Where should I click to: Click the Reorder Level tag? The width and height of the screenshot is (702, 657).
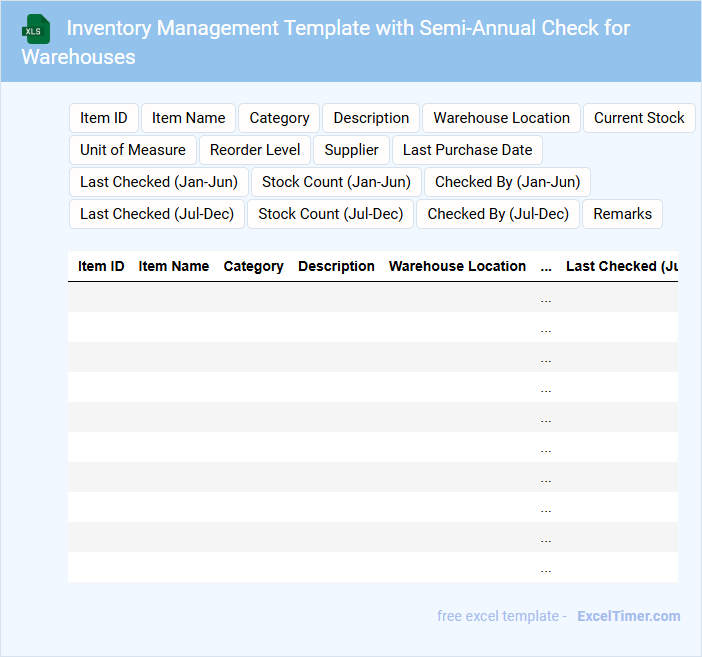(255, 150)
